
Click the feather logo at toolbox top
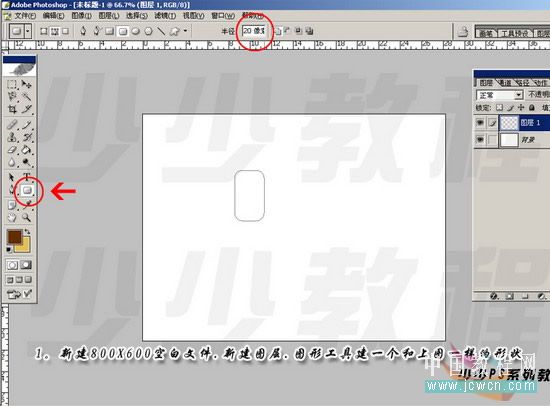(20, 69)
